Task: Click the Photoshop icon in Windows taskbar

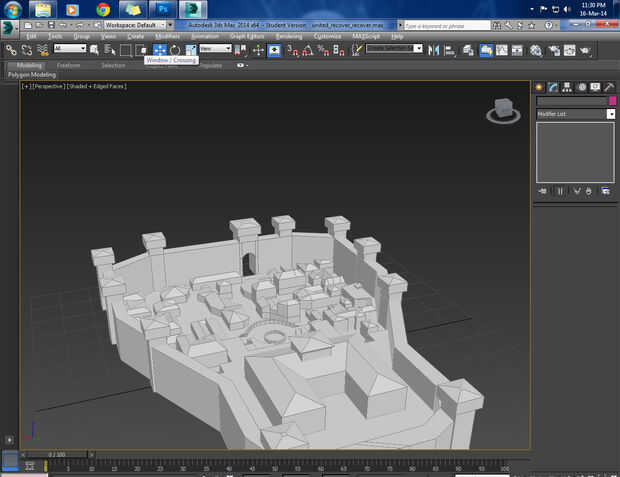Action: tap(164, 9)
